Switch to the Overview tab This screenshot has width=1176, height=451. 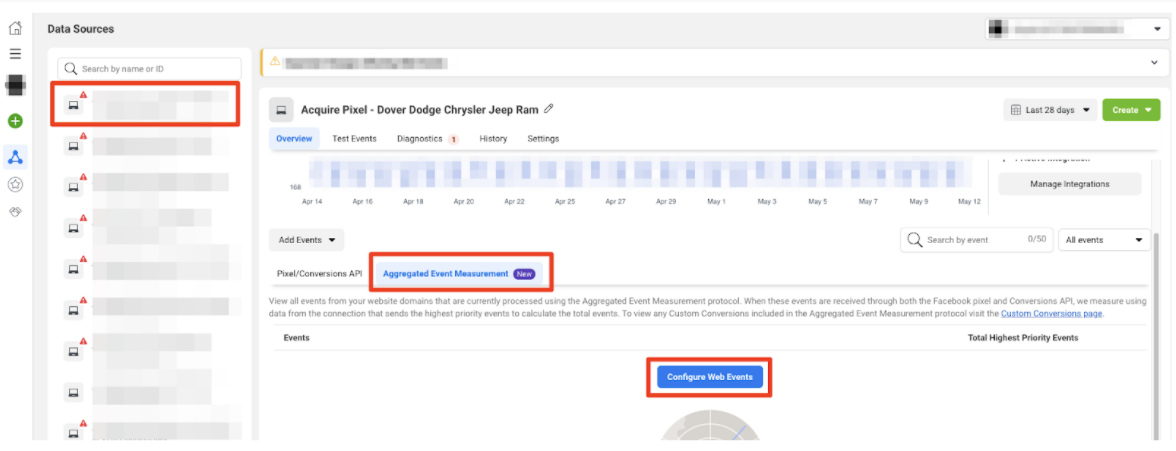point(294,139)
